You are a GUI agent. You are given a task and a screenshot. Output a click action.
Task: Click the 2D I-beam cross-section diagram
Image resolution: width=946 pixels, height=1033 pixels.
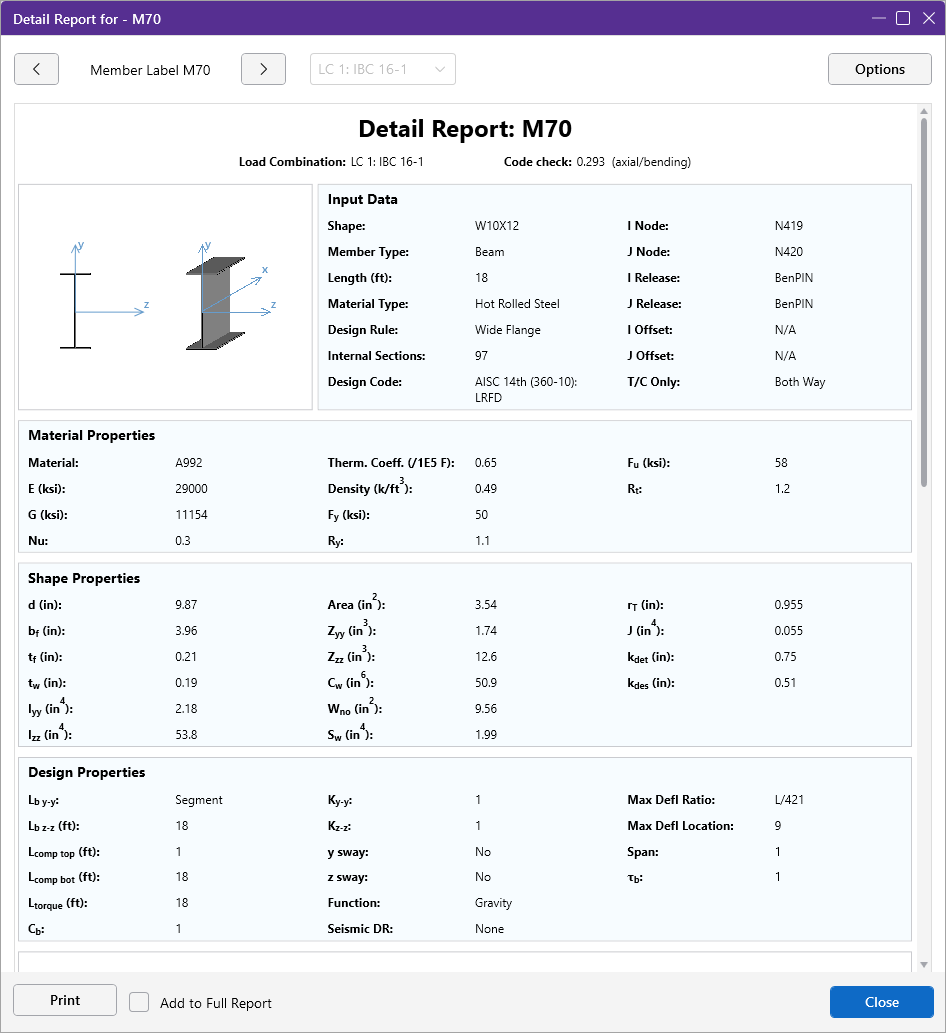pyautogui.click(x=75, y=311)
